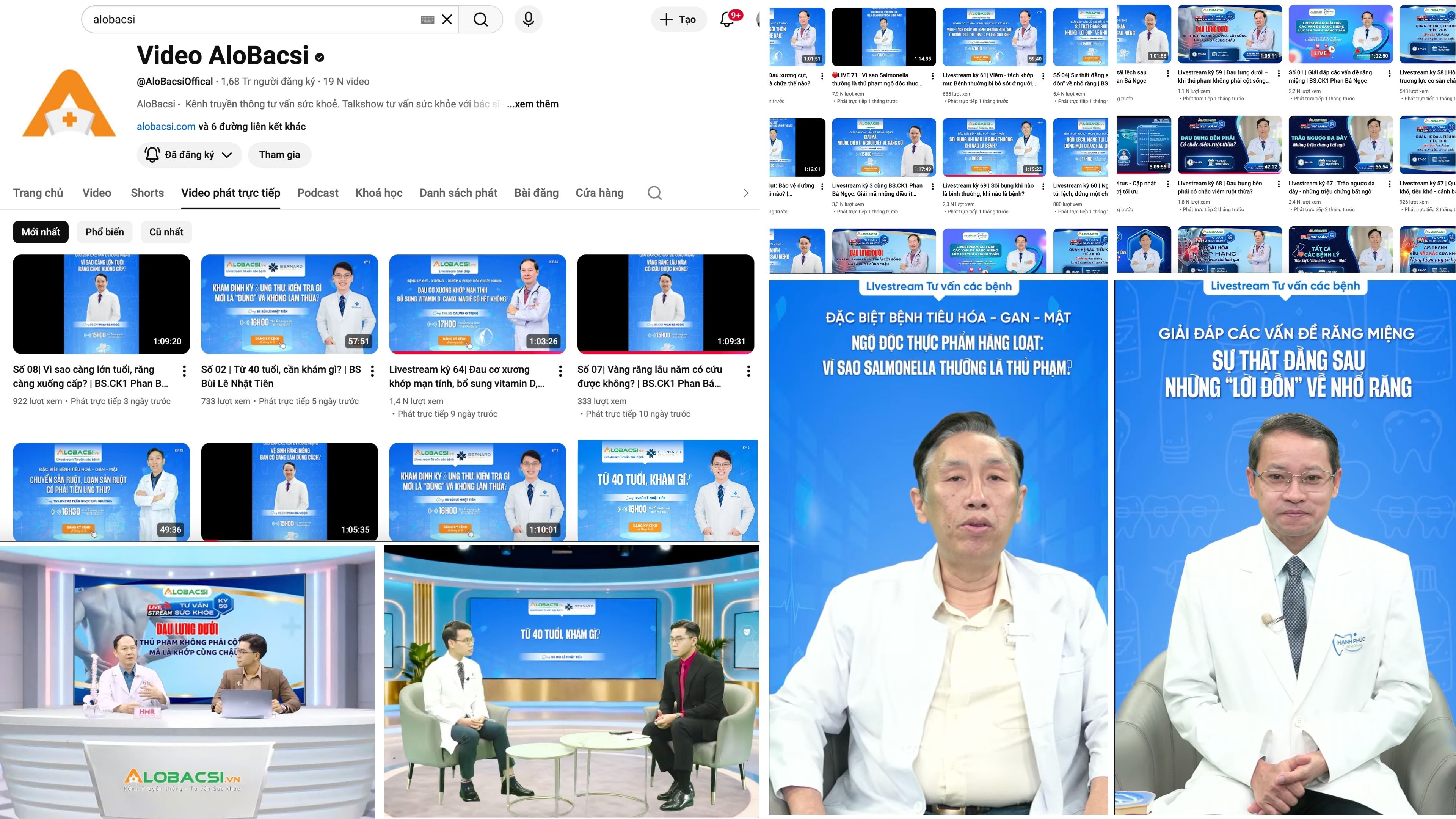This screenshot has width=1456, height=819.
Task: Click the 'Tham gia' join button
Action: (279, 155)
